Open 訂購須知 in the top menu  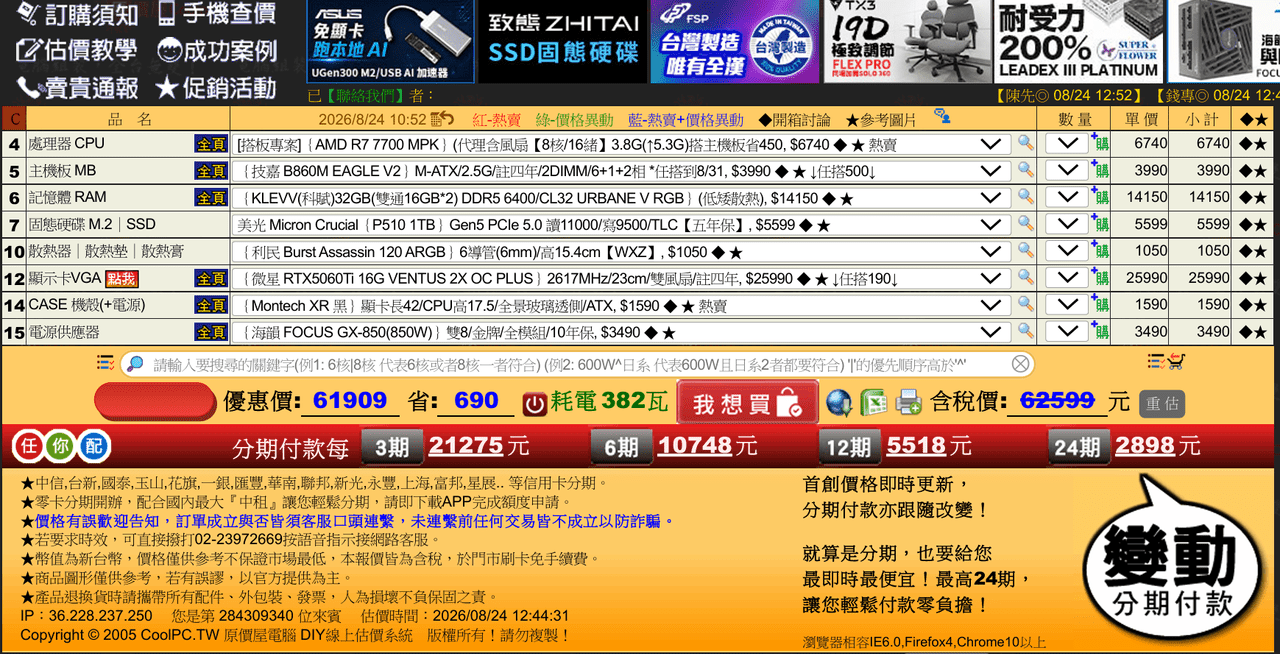78,14
